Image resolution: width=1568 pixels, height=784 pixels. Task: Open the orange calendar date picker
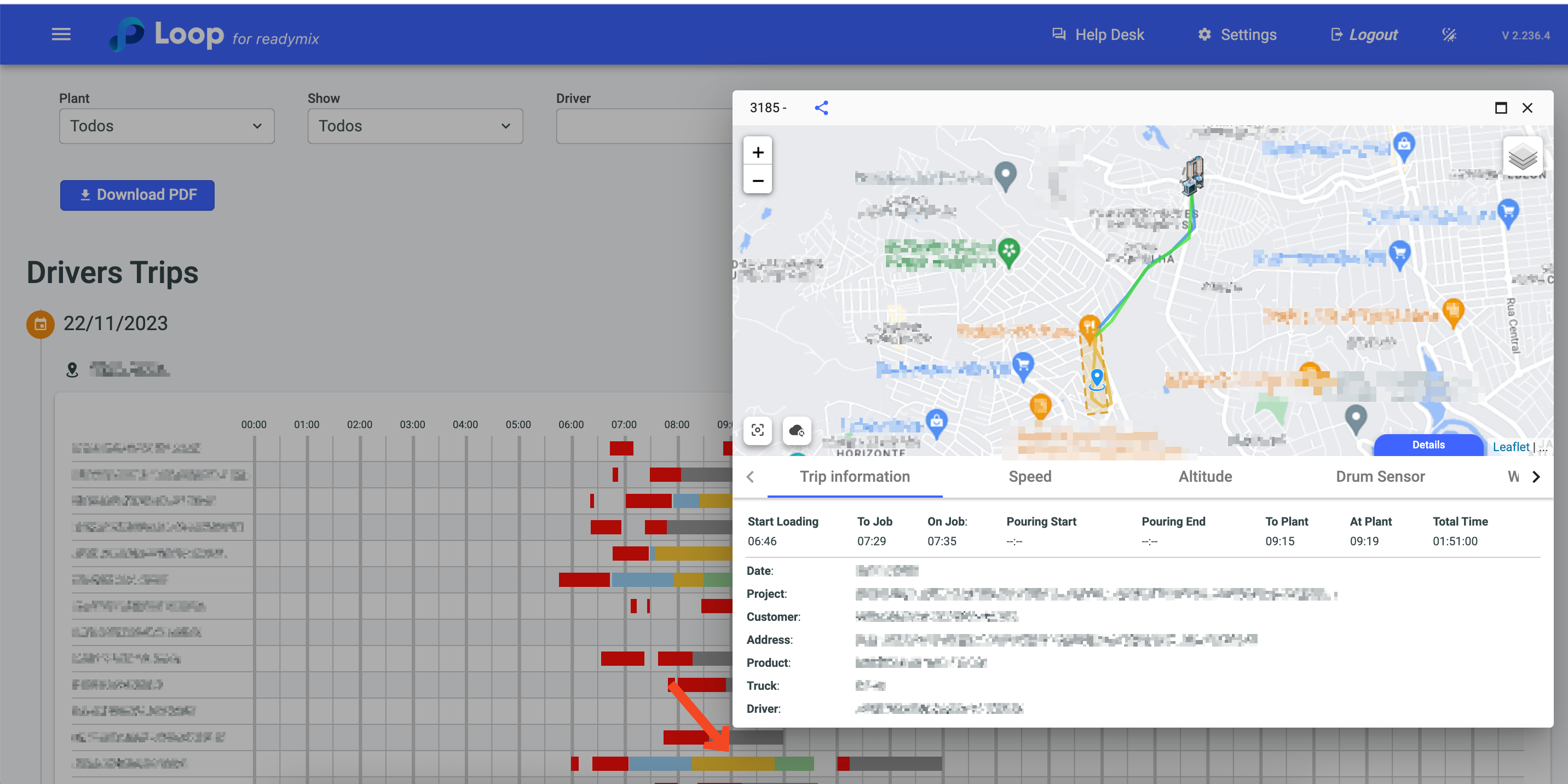40,324
